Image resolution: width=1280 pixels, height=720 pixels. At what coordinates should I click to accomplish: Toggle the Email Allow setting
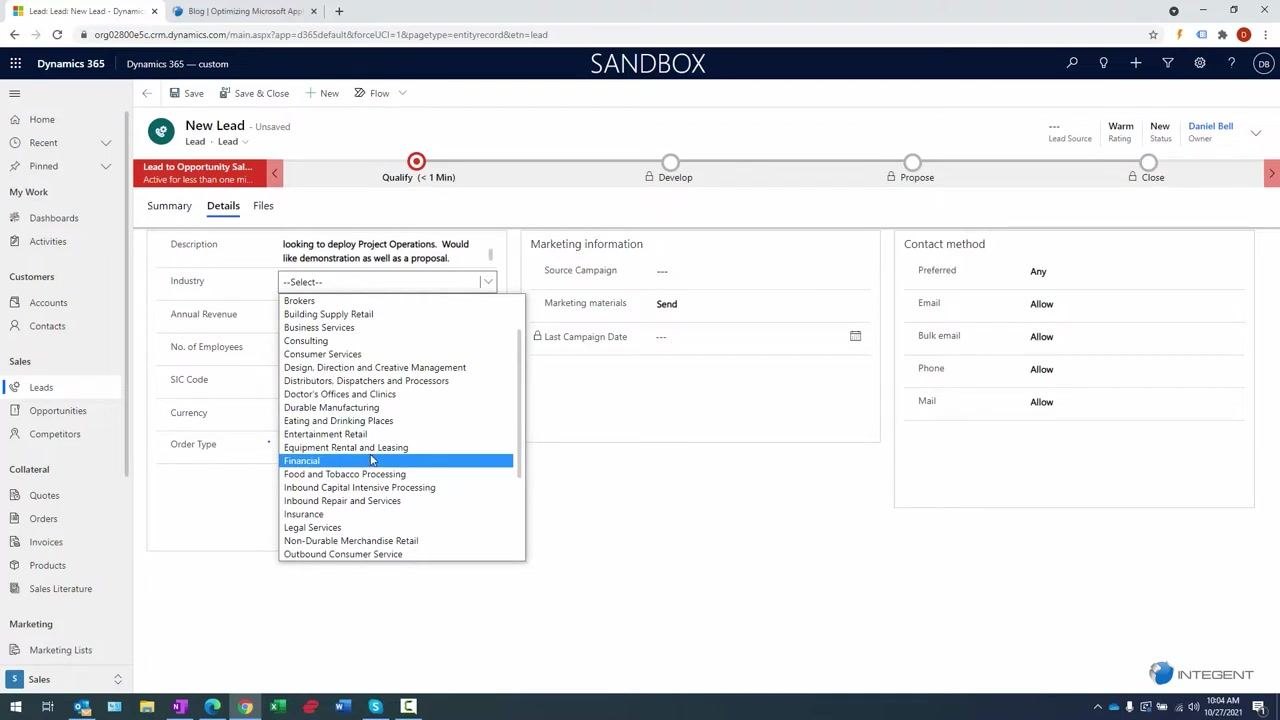[x=1041, y=304]
